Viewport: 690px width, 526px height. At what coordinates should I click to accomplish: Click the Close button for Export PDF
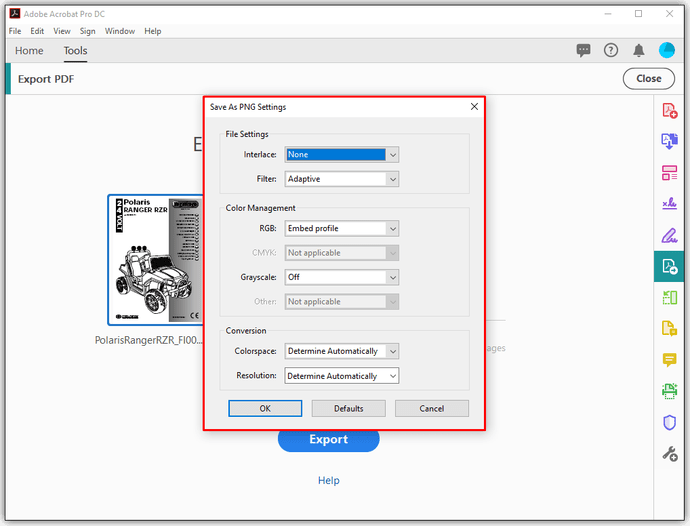coord(649,79)
